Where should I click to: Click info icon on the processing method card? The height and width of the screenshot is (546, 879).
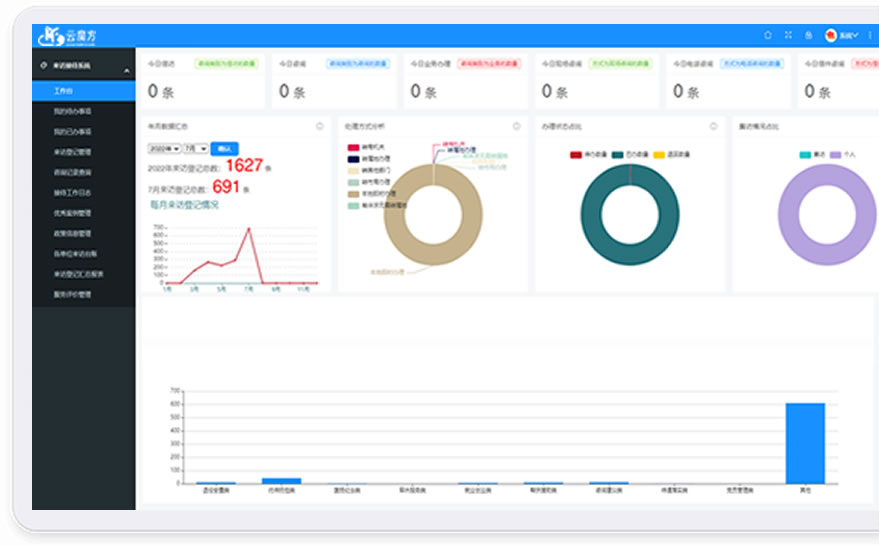point(517,127)
